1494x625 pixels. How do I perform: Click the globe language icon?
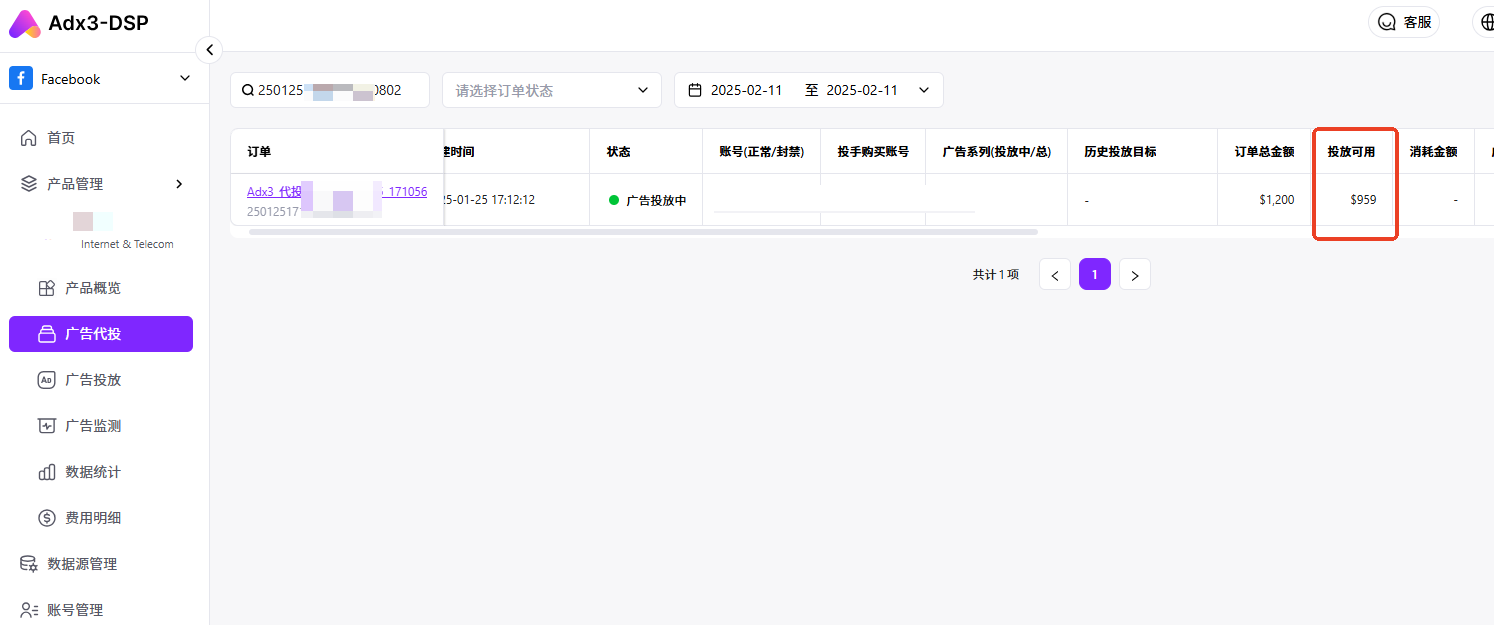click(x=1485, y=22)
